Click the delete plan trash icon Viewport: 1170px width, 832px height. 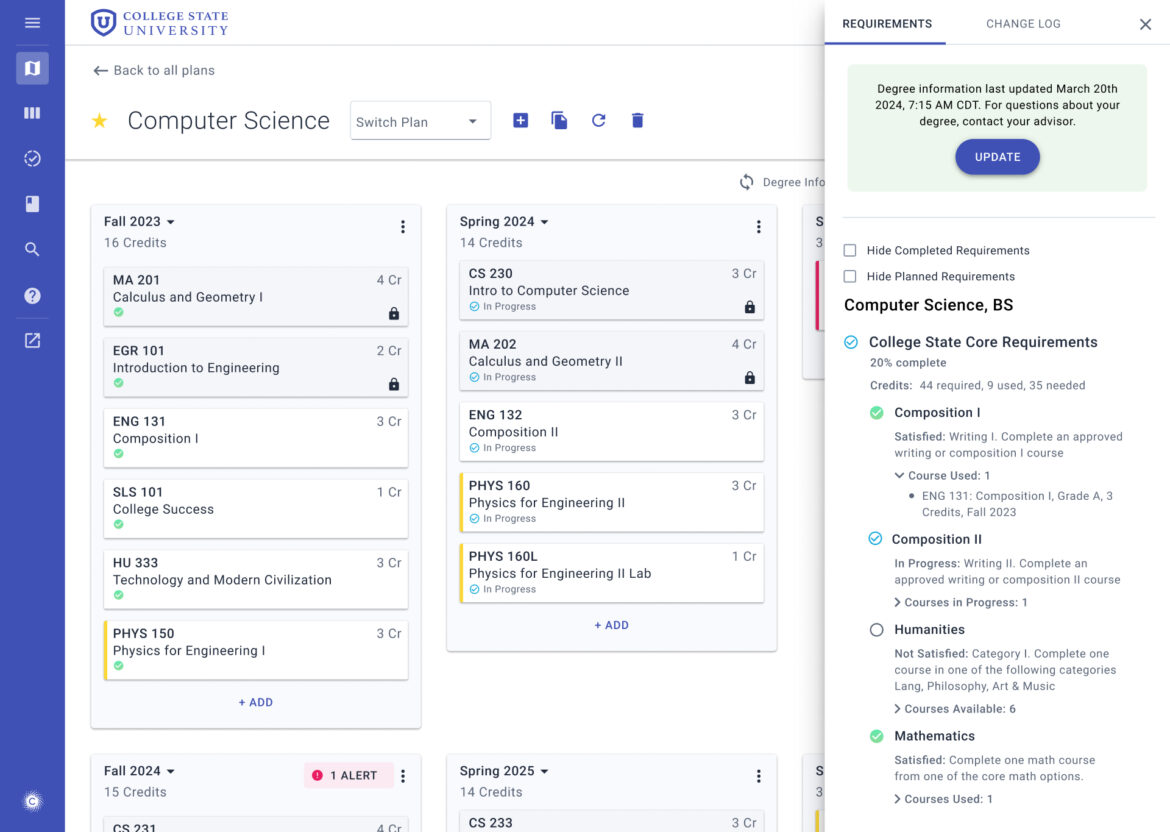coord(637,120)
